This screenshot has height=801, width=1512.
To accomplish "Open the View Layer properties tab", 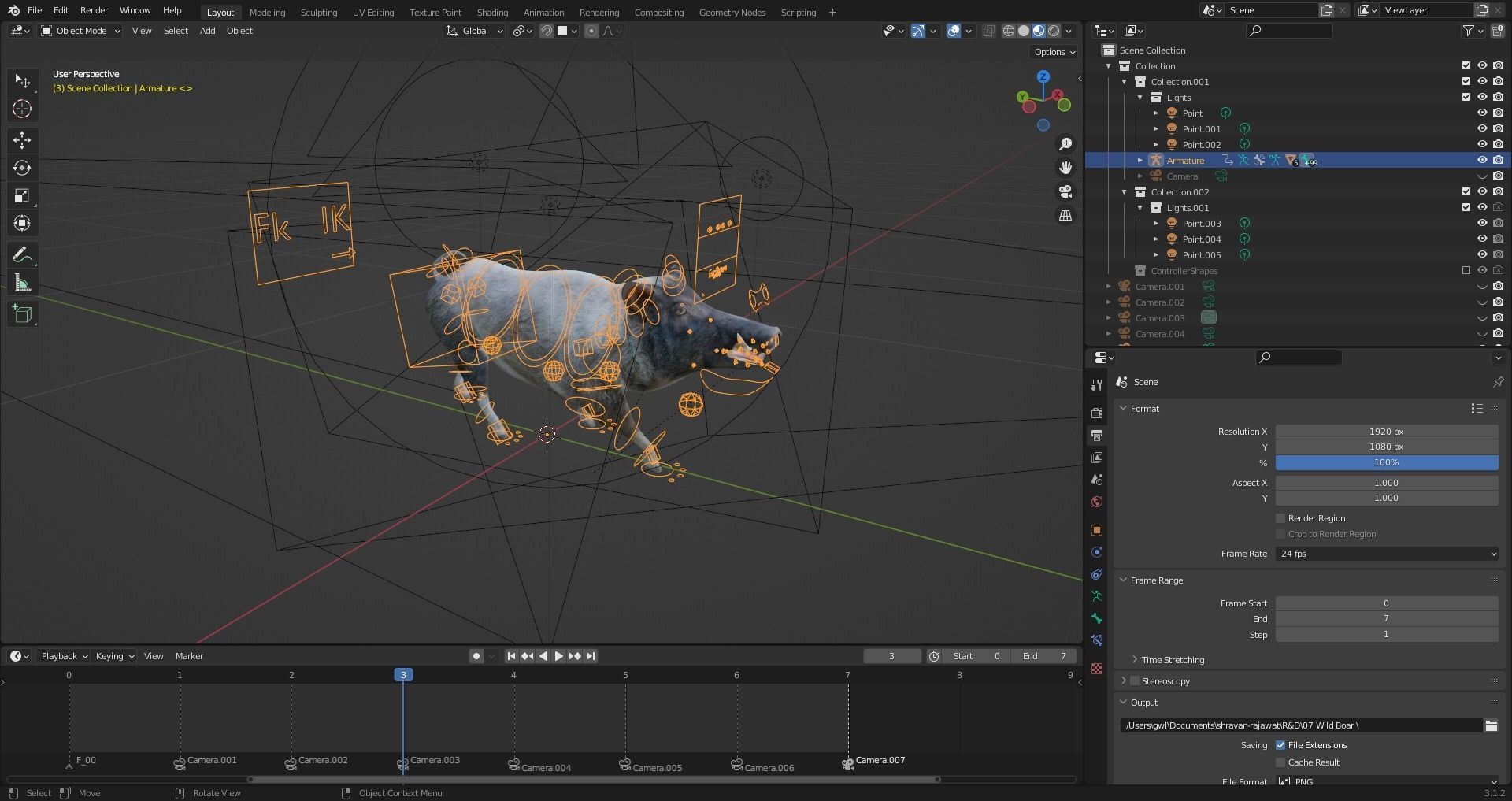I will pos(1097,458).
